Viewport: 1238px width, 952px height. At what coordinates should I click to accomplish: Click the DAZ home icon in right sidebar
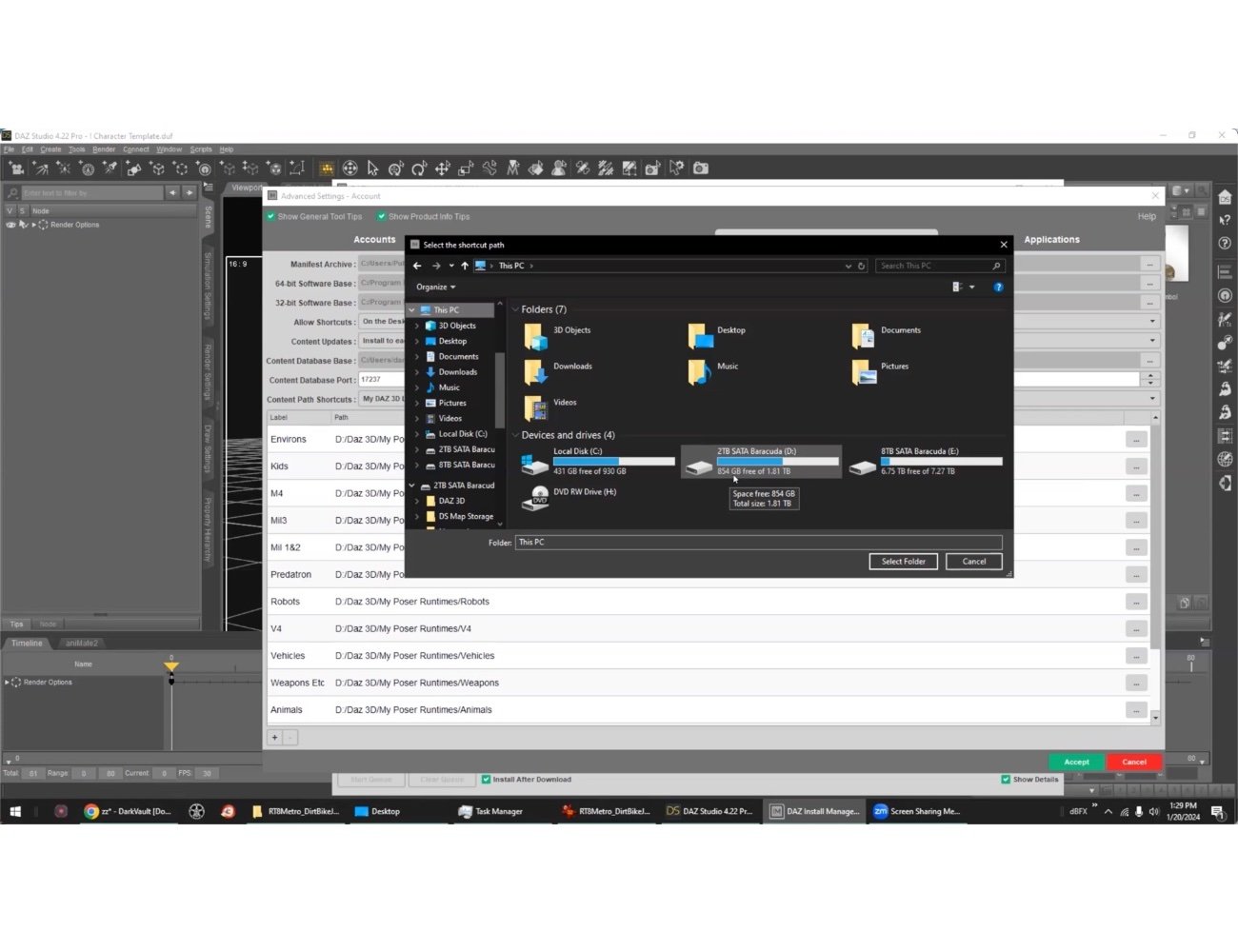(1226, 196)
